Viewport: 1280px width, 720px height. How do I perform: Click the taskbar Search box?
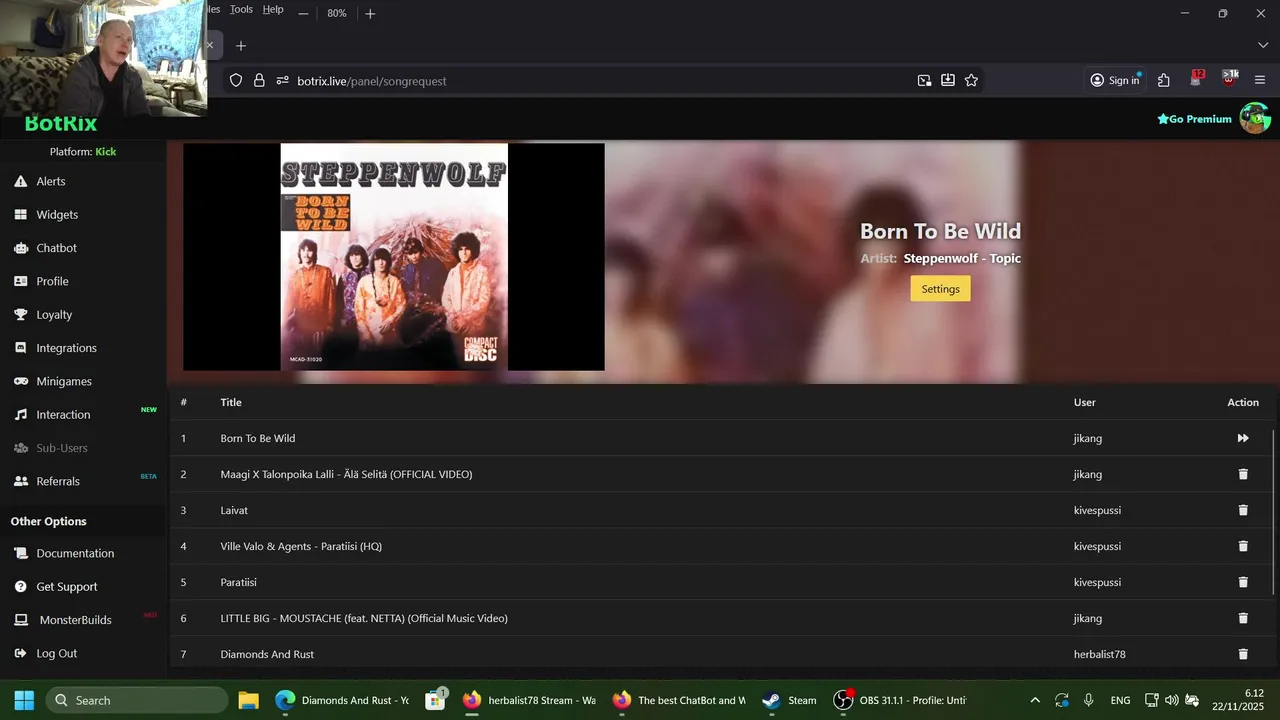click(x=136, y=700)
